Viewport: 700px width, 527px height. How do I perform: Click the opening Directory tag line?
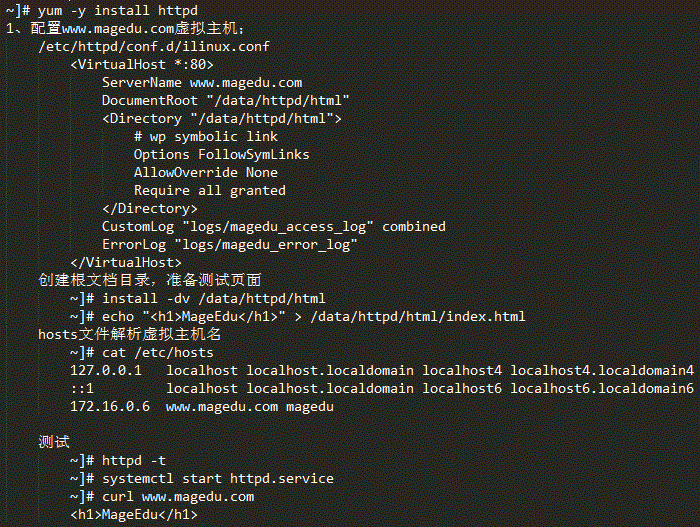click(222, 118)
